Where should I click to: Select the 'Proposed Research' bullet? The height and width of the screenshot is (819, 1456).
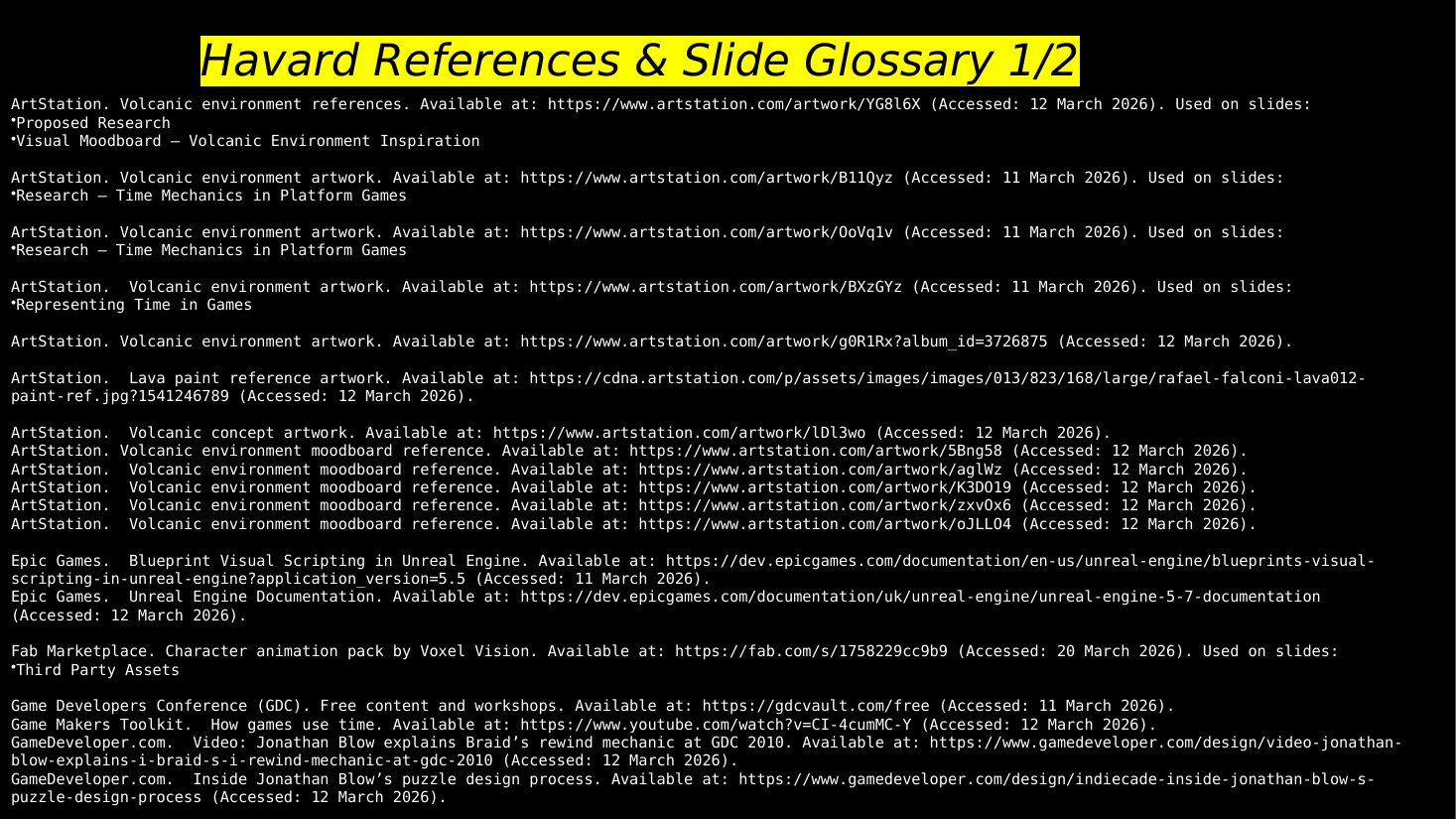click(93, 123)
